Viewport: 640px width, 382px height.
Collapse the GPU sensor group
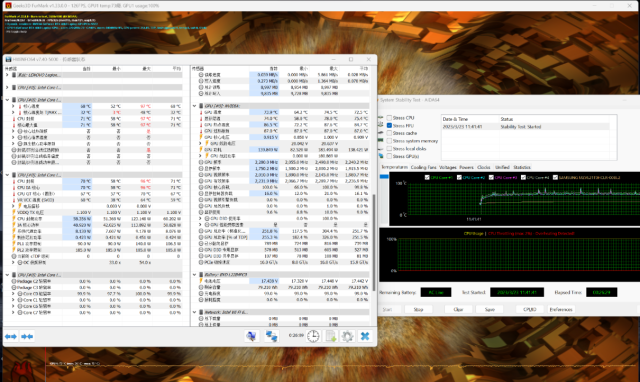(x=195, y=106)
